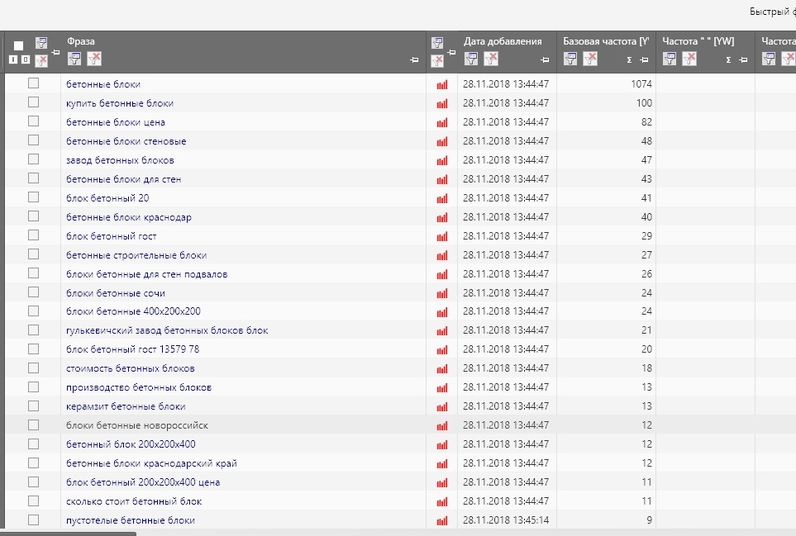Check the box for 'купить бетонные блоки'
The image size is (796, 536).
pyautogui.click(x=33, y=103)
